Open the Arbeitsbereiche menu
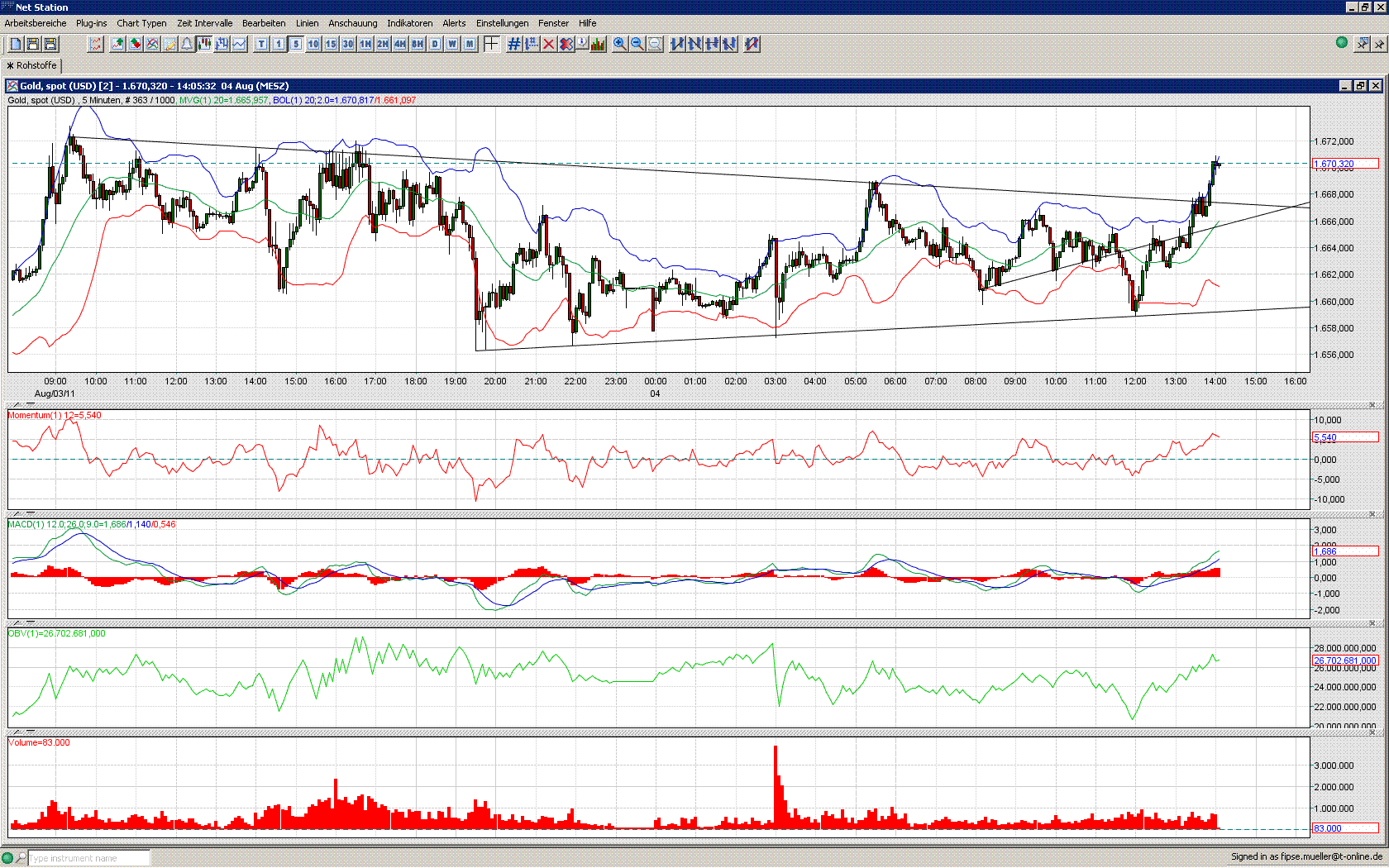1389x868 pixels. point(36,23)
